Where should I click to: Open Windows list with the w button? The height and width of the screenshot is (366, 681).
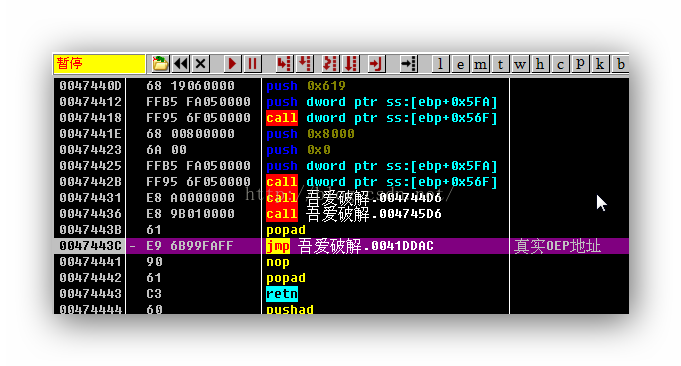[520, 64]
